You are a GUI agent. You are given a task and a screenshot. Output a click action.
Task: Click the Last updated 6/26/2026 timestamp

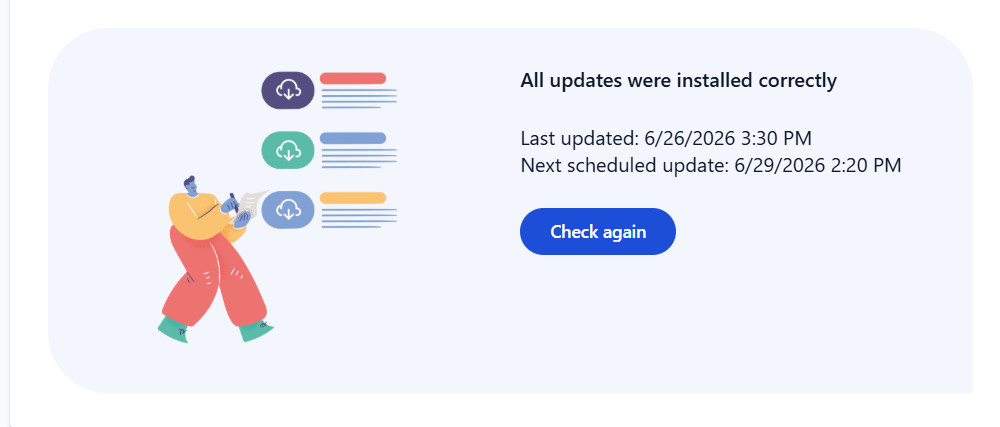pyautogui.click(x=666, y=138)
